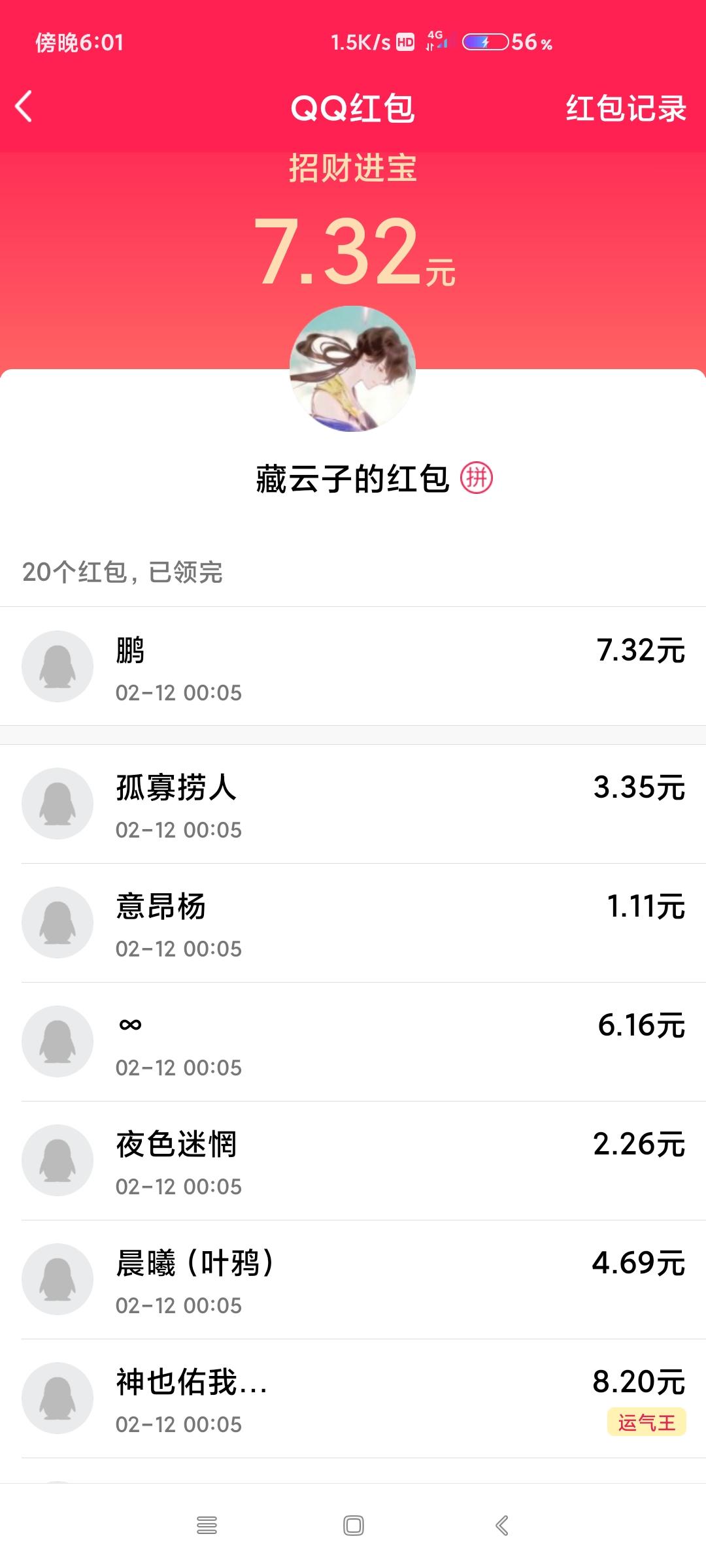Tap the penguin avatar beside 夜色迷惘

pos(58,1160)
